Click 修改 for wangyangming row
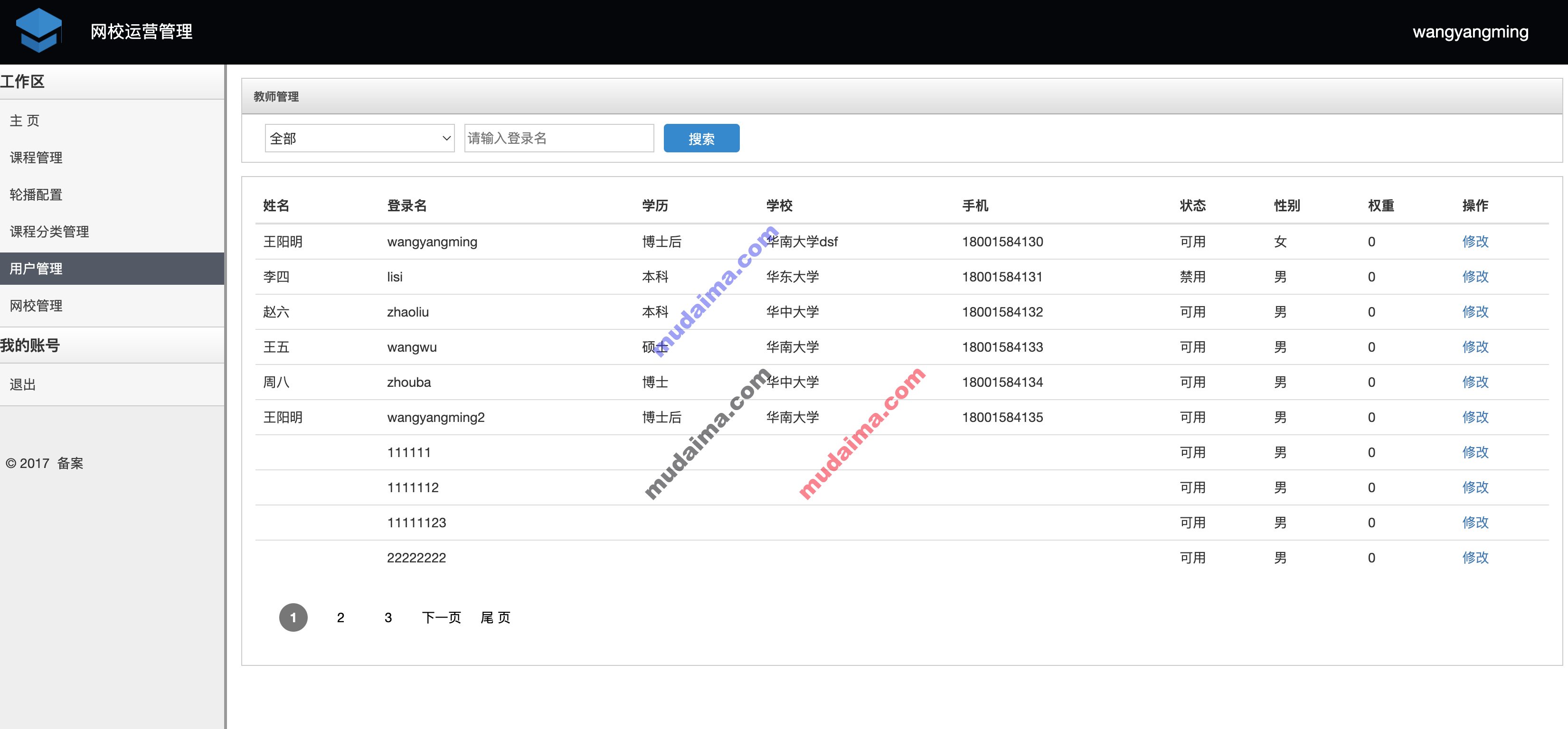Viewport: 1568px width, 729px height. tap(1475, 242)
